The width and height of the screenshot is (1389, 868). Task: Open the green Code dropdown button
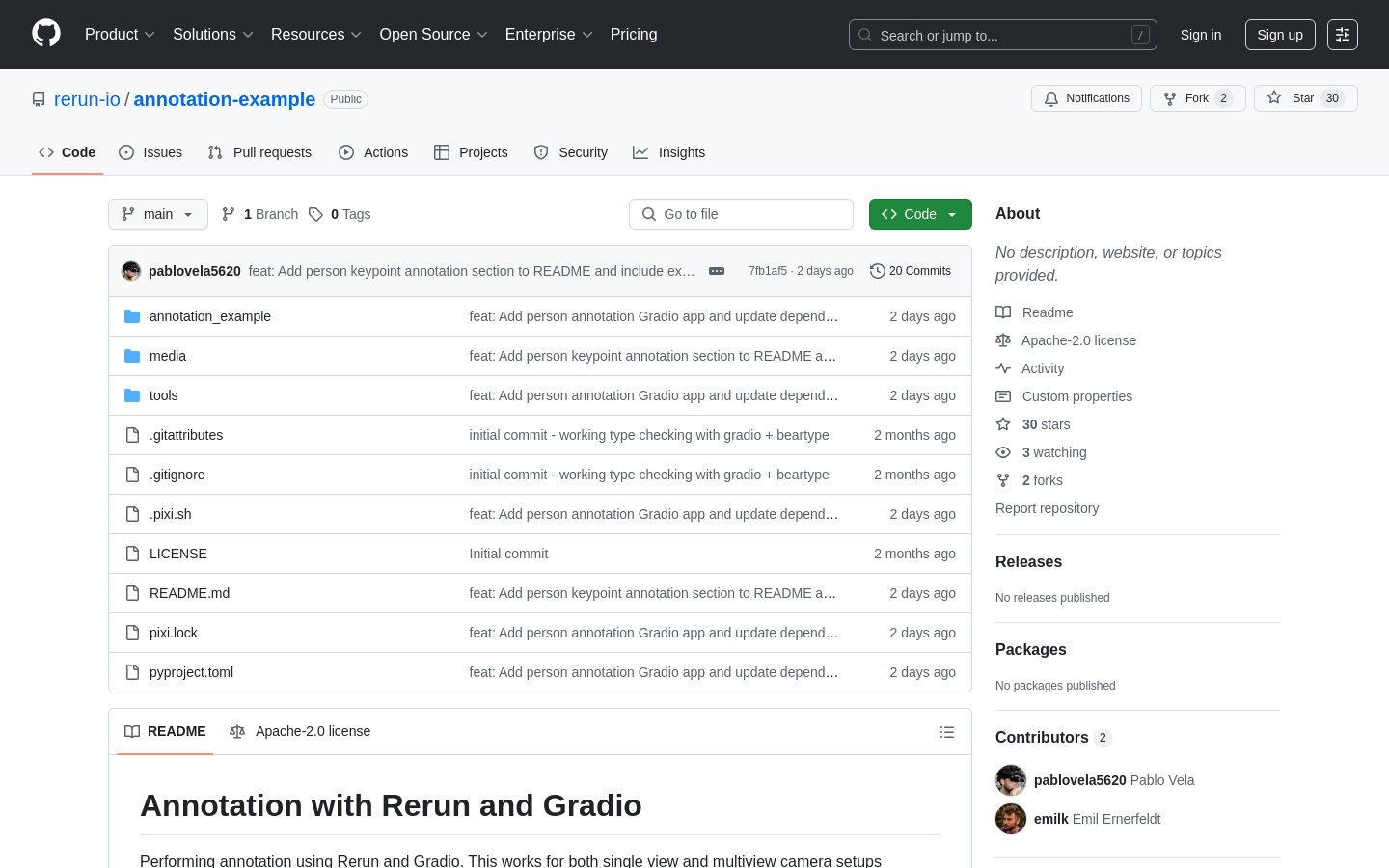(920, 214)
